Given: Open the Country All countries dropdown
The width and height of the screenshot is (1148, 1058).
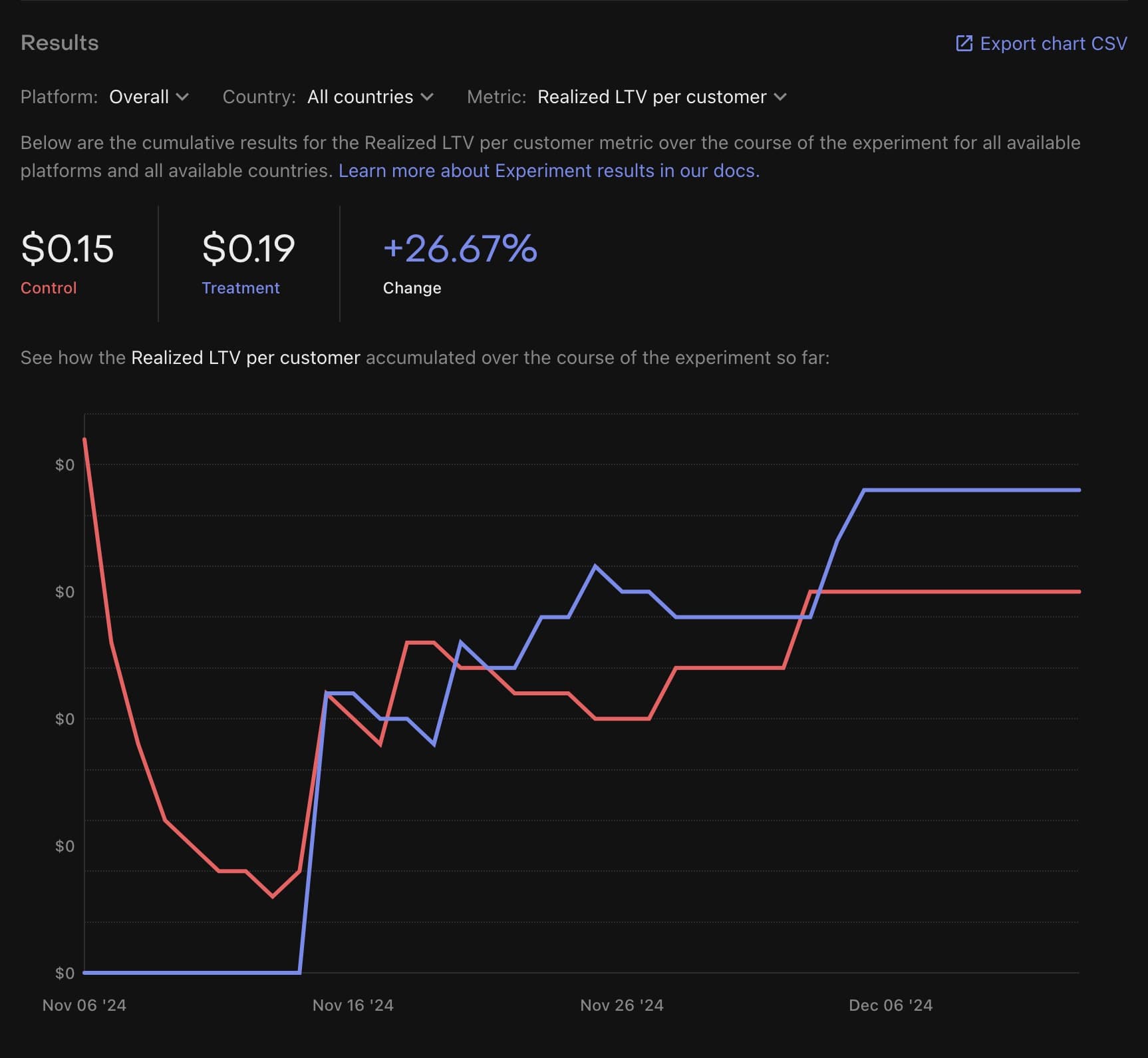Looking at the screenshot, I should pyautogui.click(x=370, y=97).
